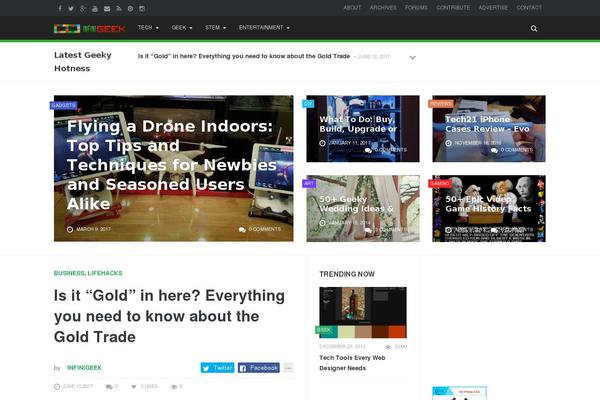Screen dimensions: 600x400
Task: Open the Contribute page
Action: pyautogui.click(x=453, y=8)
